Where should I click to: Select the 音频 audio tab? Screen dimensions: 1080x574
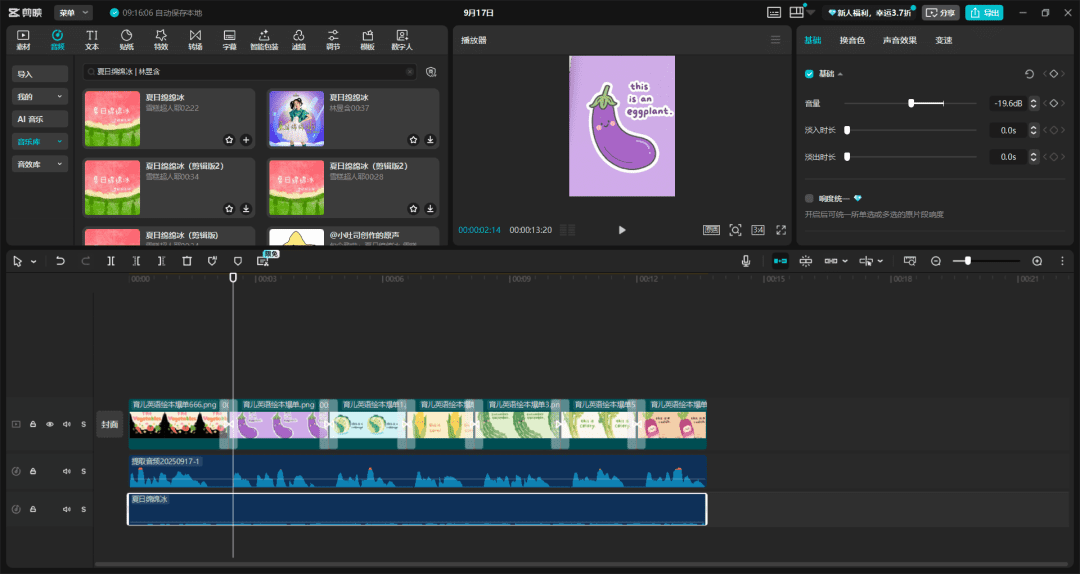click(x=57, y=40)
